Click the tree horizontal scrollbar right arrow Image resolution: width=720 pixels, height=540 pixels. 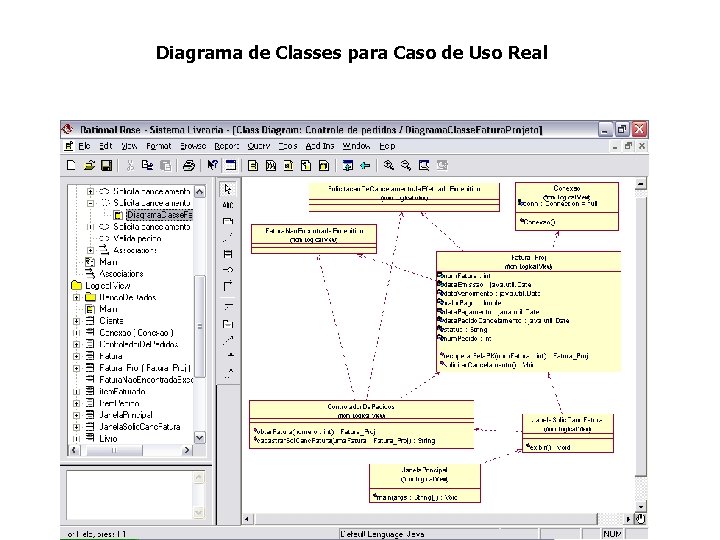pos(186,450)
